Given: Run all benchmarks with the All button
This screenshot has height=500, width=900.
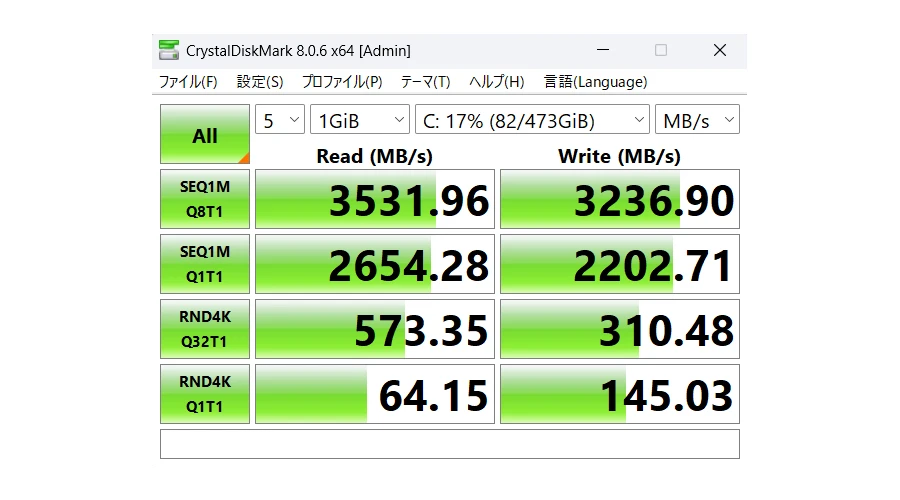Looking at the screenshot, I should [x=204, y=135].
